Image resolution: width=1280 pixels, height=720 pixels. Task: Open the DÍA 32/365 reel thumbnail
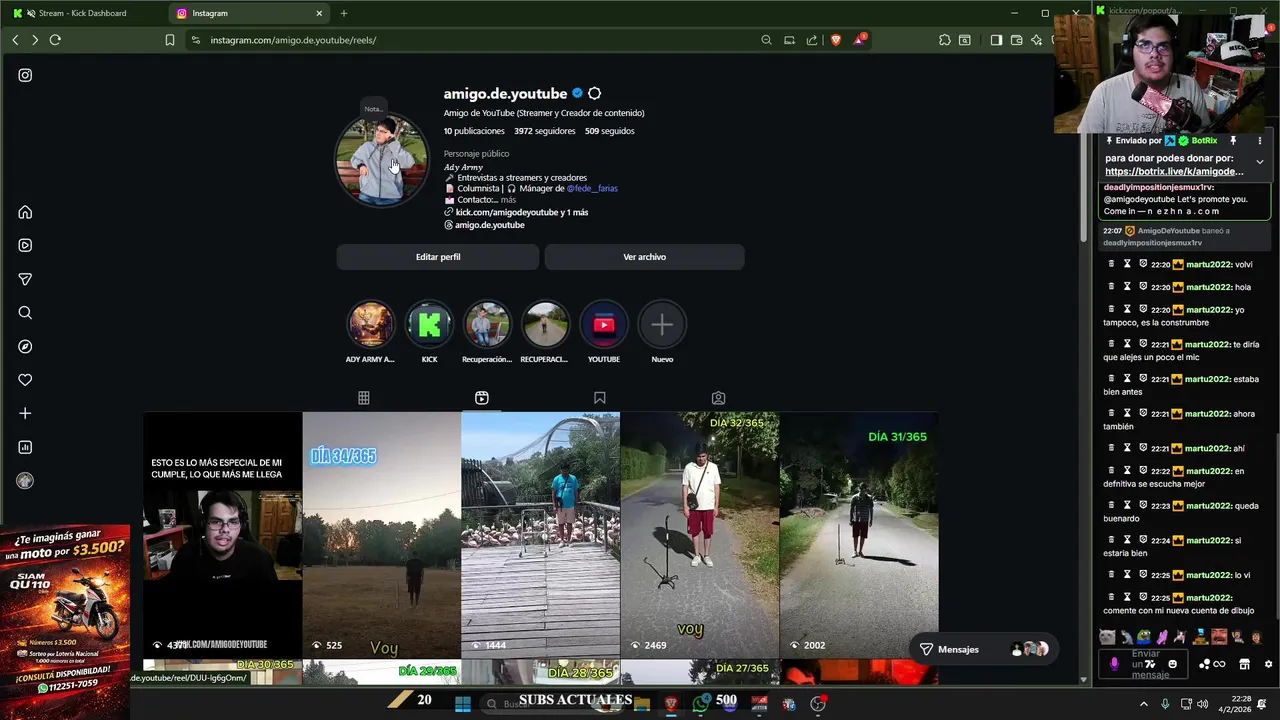(699, 535)
